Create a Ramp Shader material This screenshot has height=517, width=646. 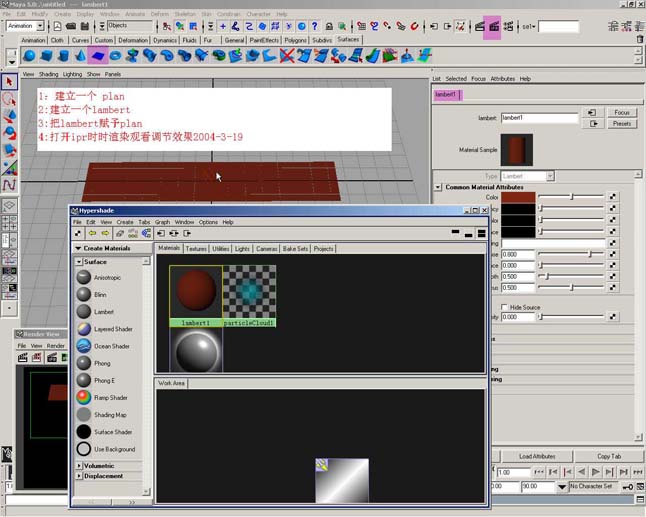(x=102, y=398)
